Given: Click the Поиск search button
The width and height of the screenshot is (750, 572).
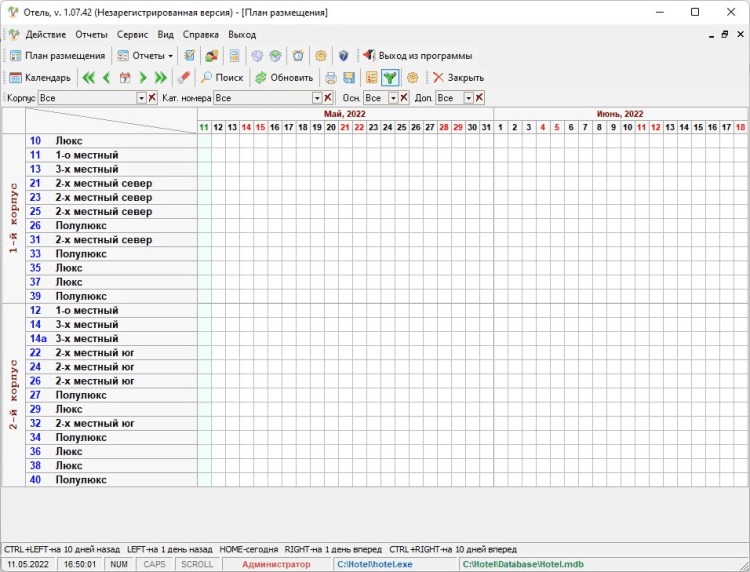Looking at the screenshot, I should (x=222, y=77).
